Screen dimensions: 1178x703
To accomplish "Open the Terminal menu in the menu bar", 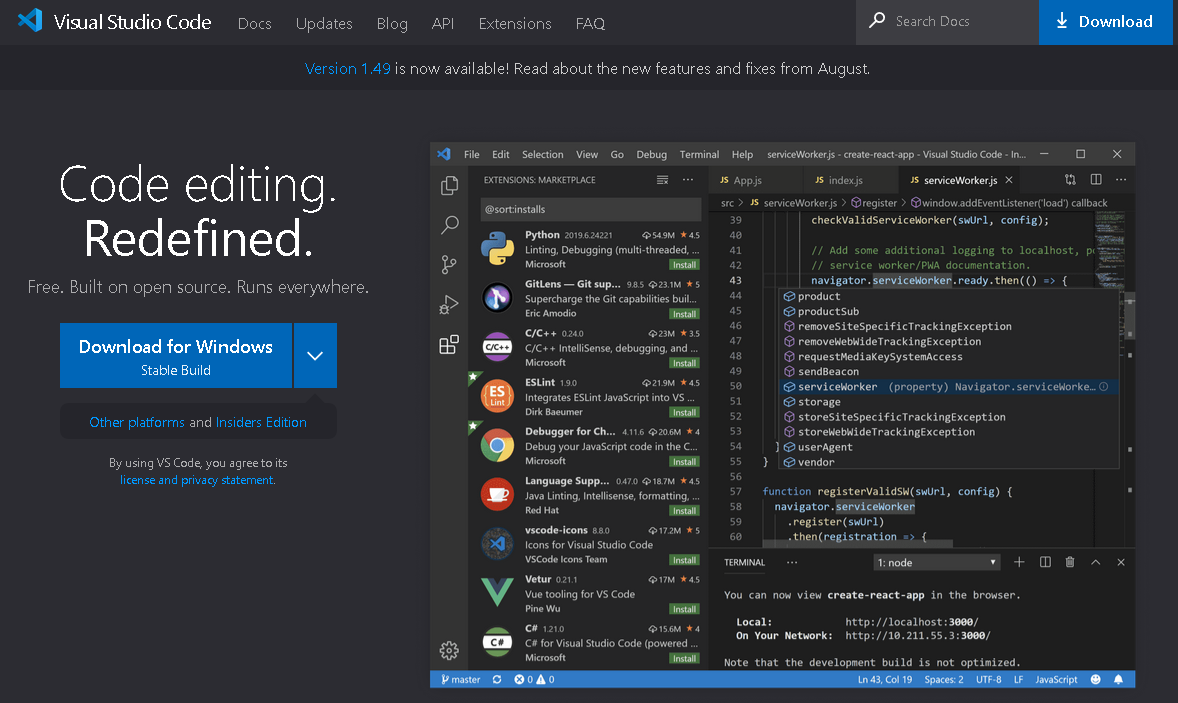I will (699, 154).
